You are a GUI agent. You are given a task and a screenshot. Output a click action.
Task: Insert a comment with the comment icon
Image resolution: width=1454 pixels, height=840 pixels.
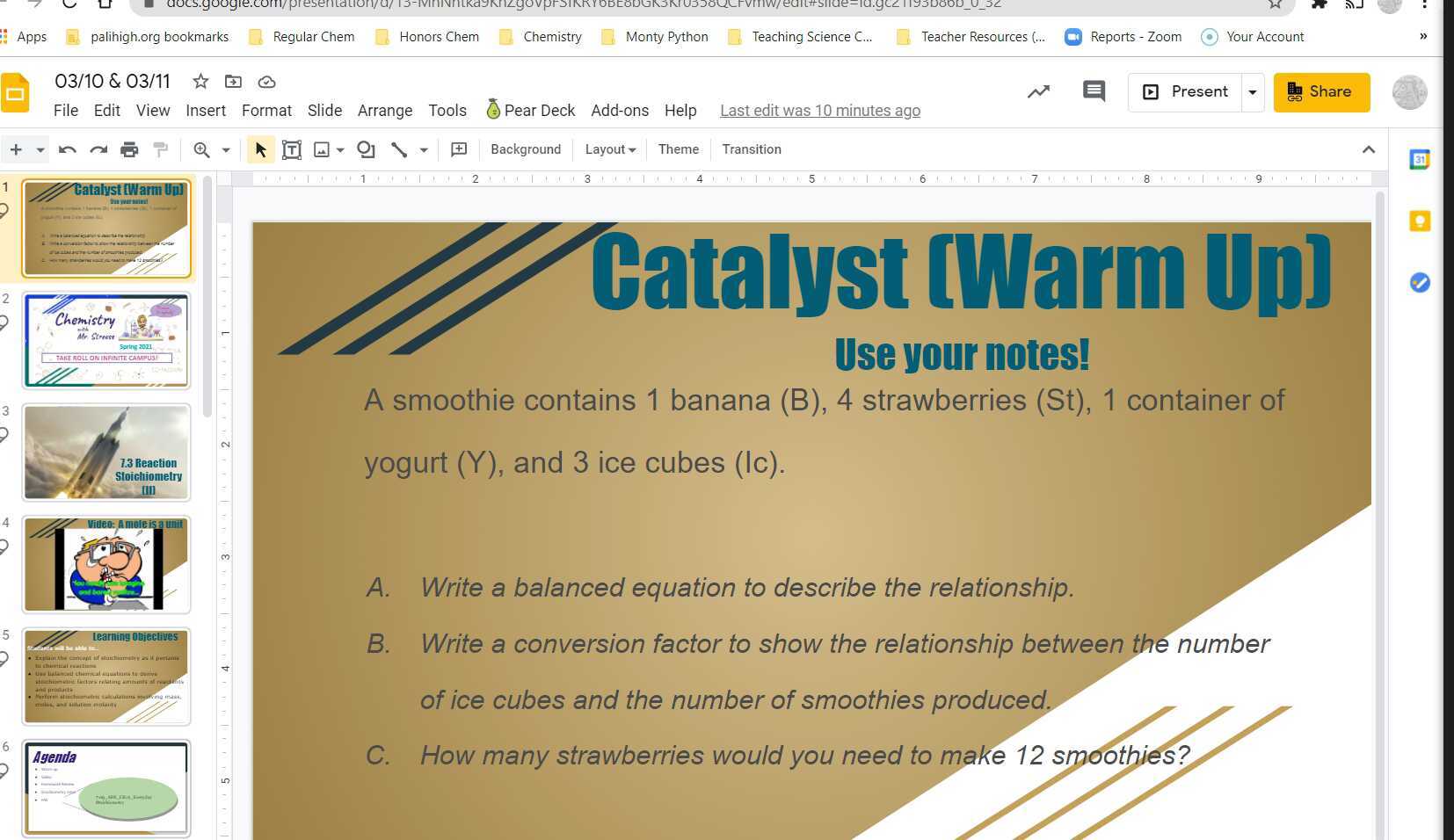[x=458, y=149]
